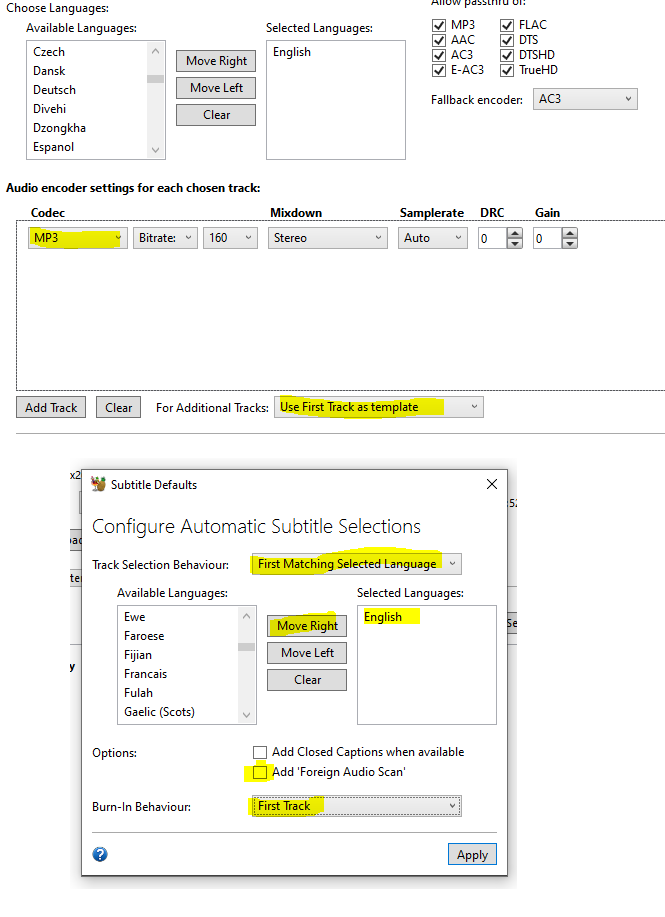Click Clear next to Add Track
Image resolution: width=665 pixels, height=917 pixels.
[118, 408]
